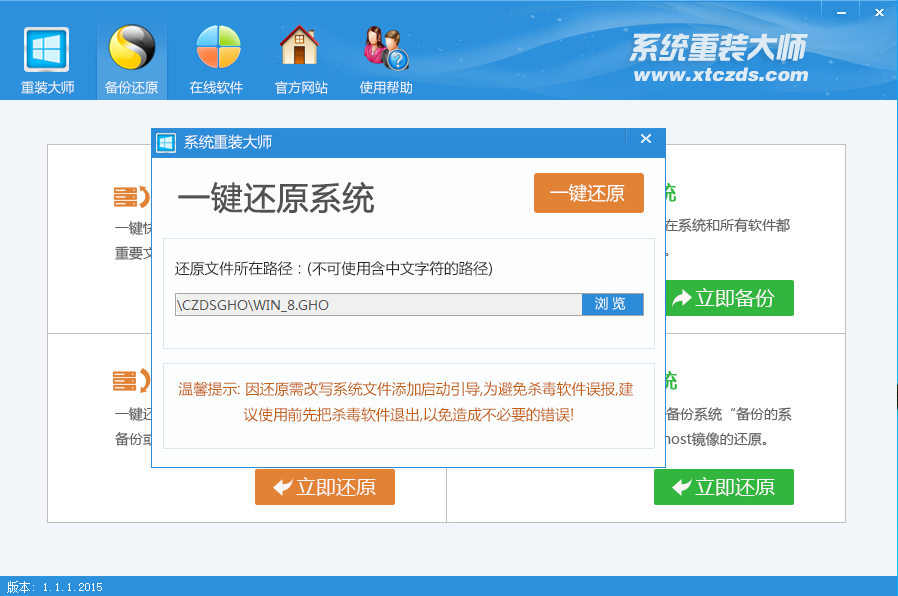Click the restore file path field
The image size is (898, 596).
click(378, 304)
